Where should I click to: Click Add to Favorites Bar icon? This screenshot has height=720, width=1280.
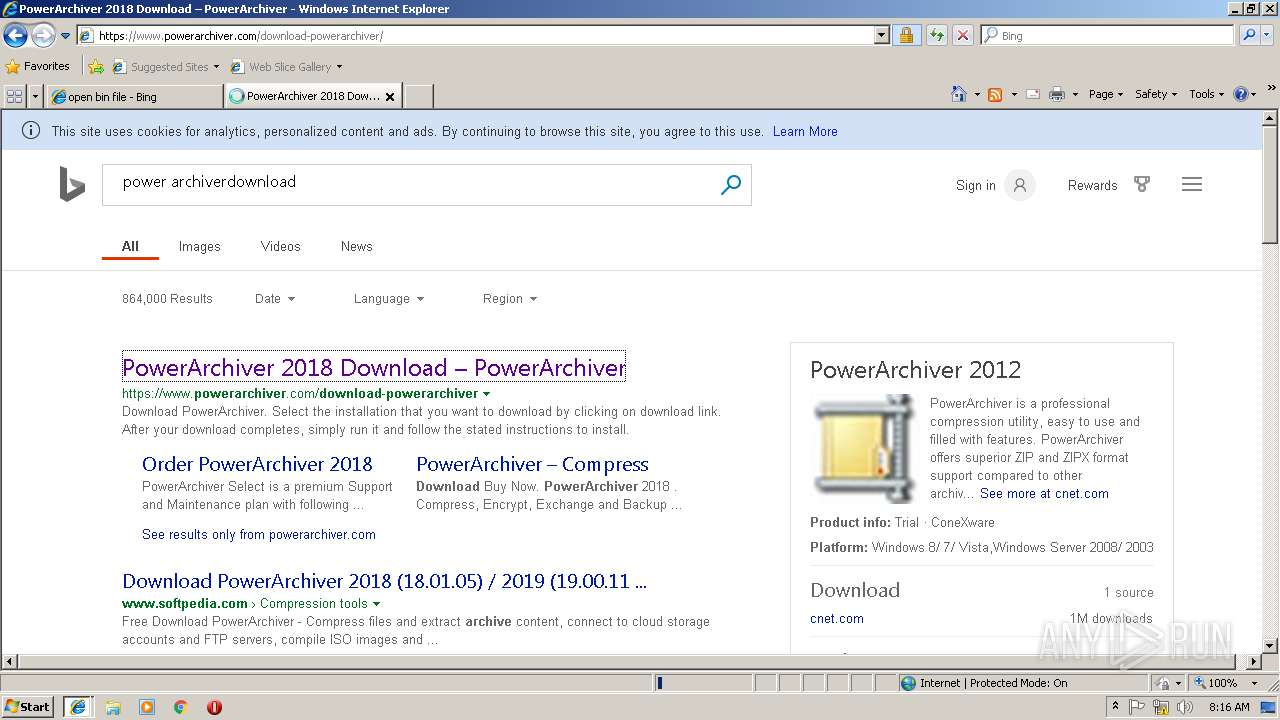tap(96, 67)
